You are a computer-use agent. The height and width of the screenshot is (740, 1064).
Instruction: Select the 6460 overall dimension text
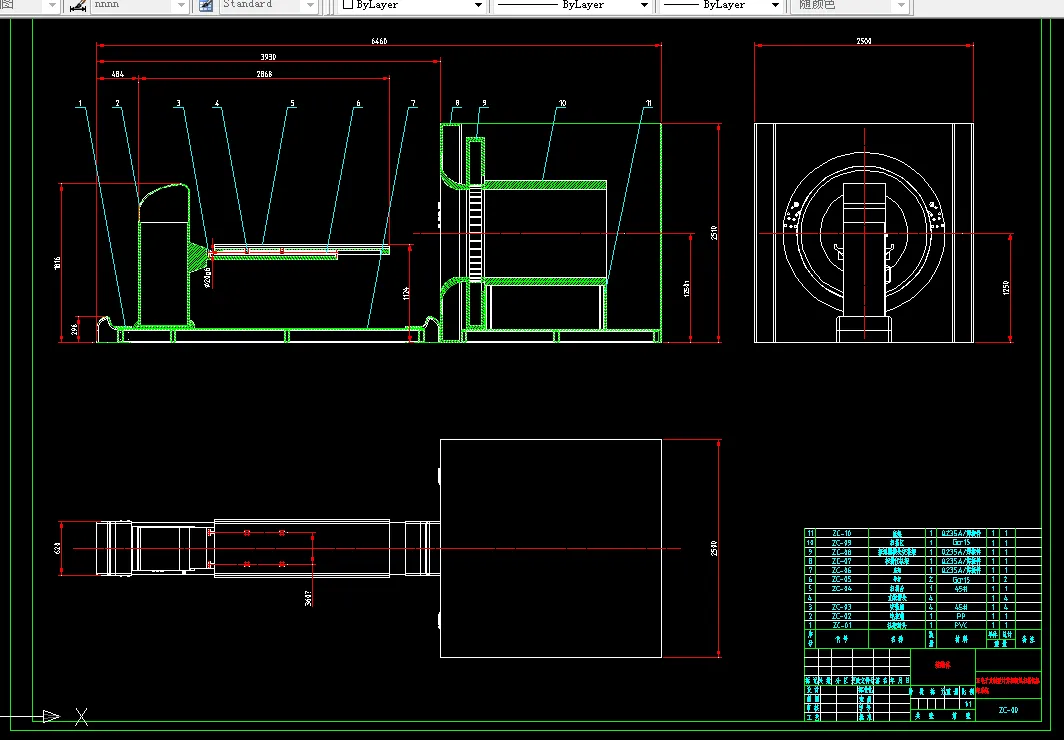point(379,42)
